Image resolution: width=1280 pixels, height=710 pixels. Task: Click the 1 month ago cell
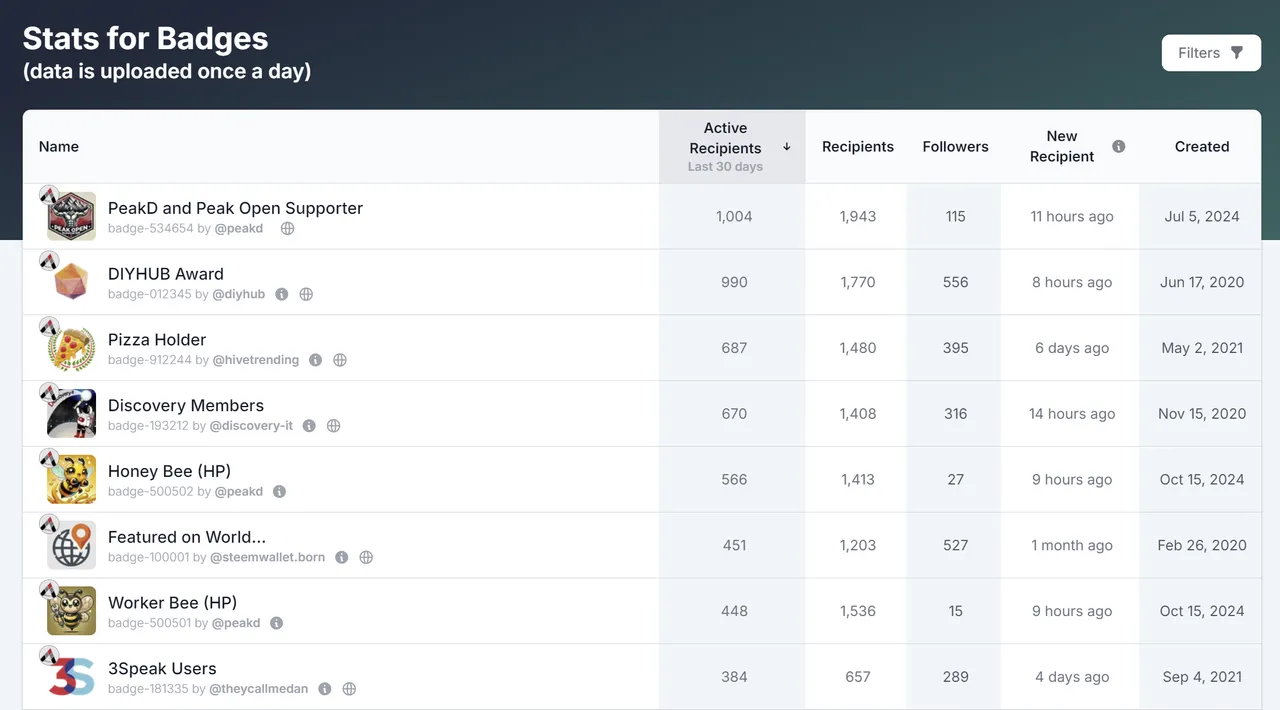(x=1072, y=546)
